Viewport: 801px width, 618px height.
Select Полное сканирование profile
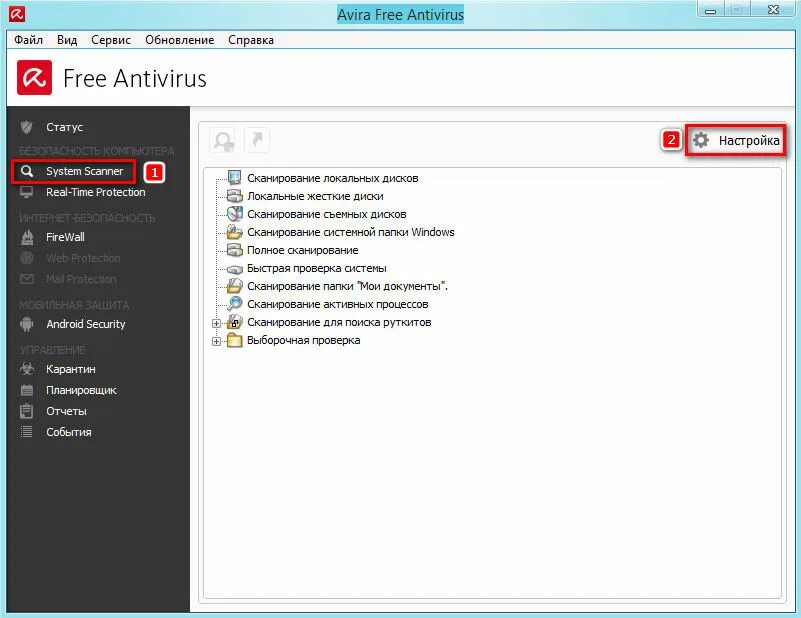click(x=302, y=250)
